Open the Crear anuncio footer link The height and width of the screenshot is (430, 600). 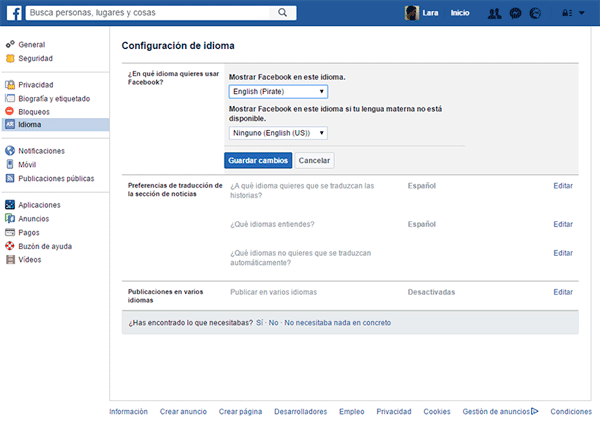[183, 411]
